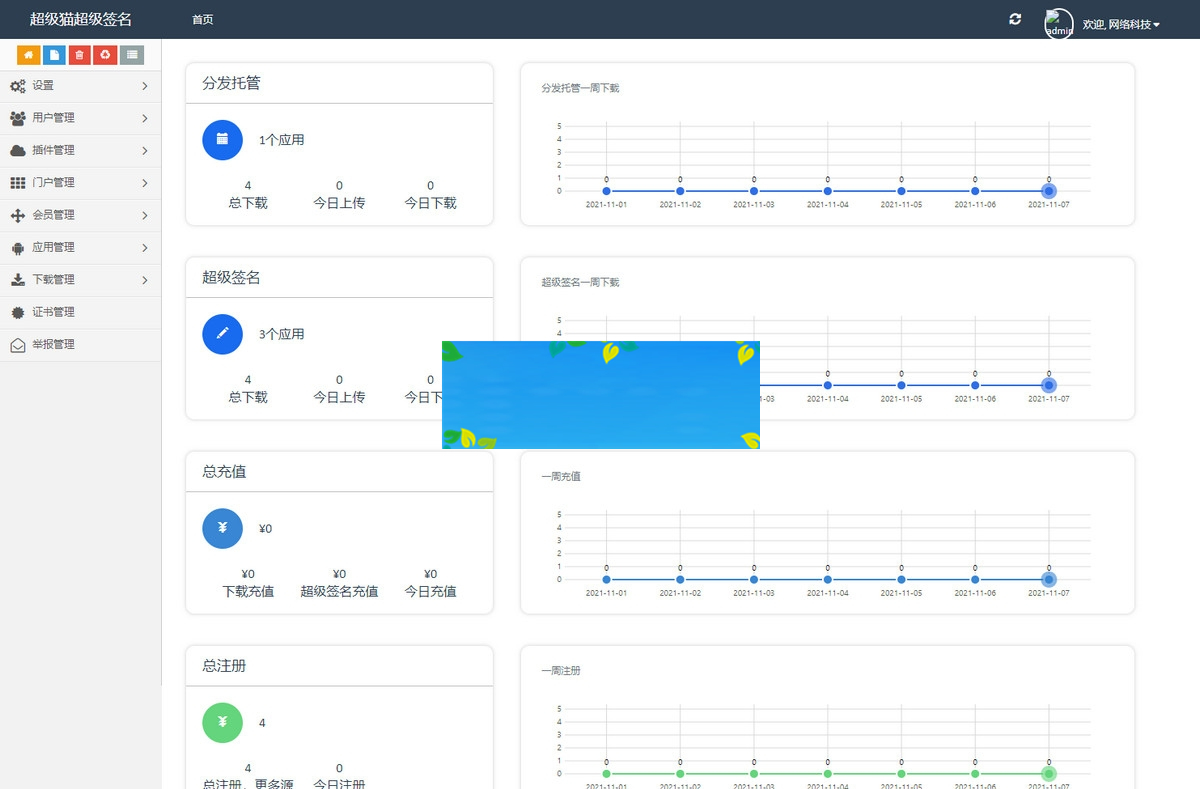
Task: Expand the 用户管理 sidebar menu
Action: click(80, 118)
